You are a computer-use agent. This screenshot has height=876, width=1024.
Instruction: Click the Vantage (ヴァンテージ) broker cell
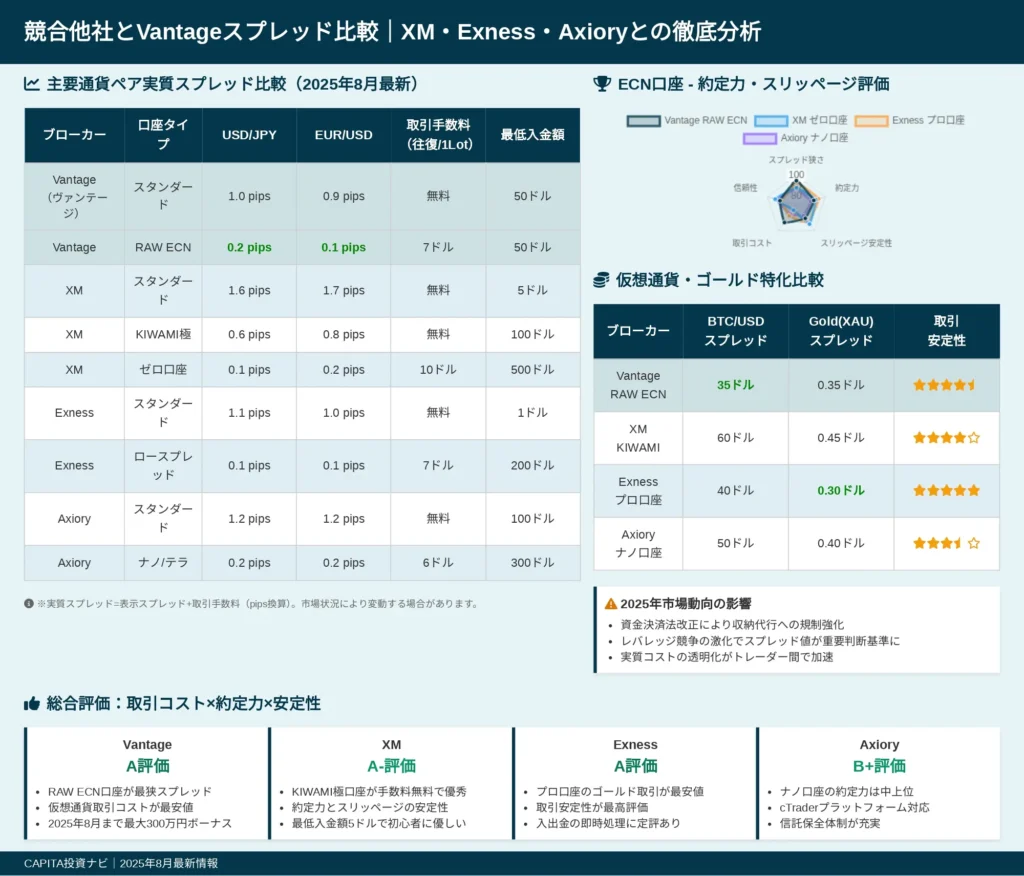coord(74,196)
